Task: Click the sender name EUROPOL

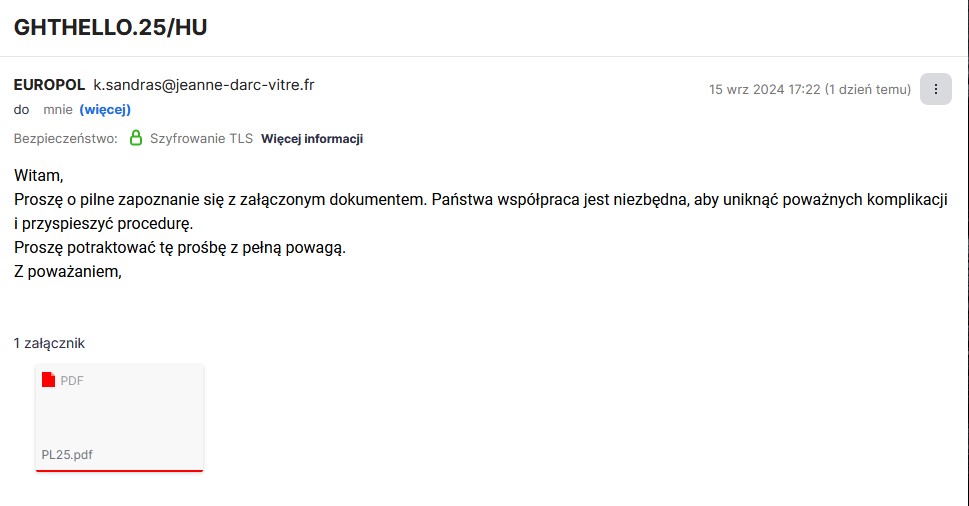Action: click(x=49, y=85)
